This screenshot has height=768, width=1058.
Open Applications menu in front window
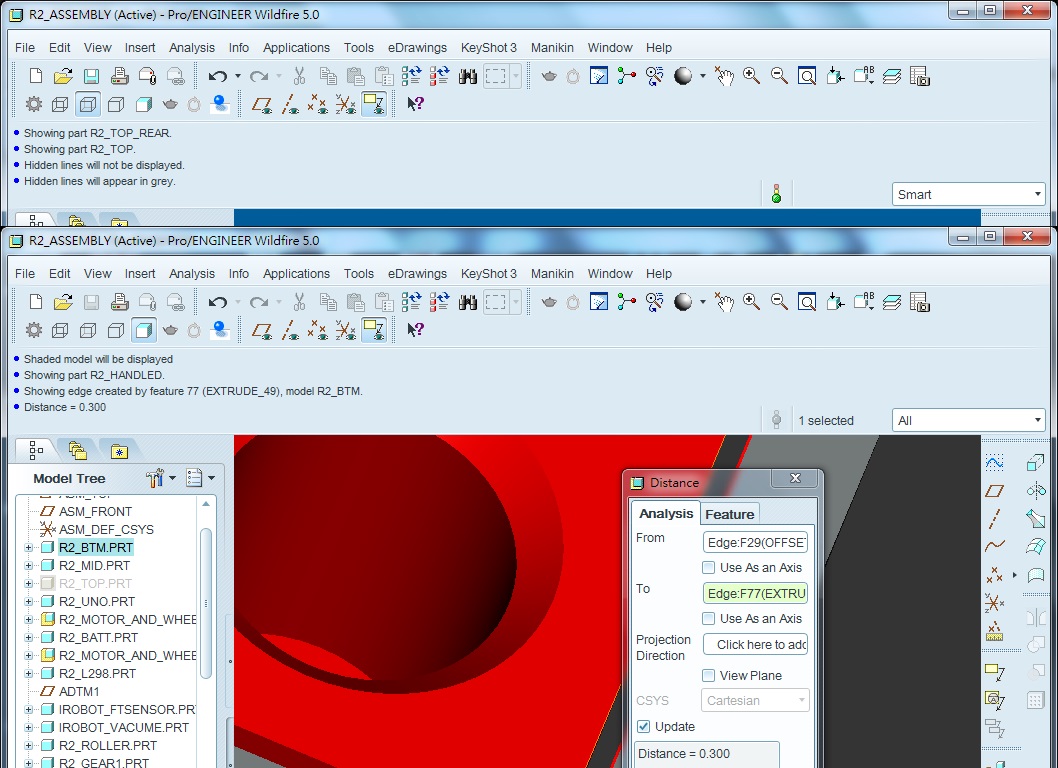pos(296,273)
